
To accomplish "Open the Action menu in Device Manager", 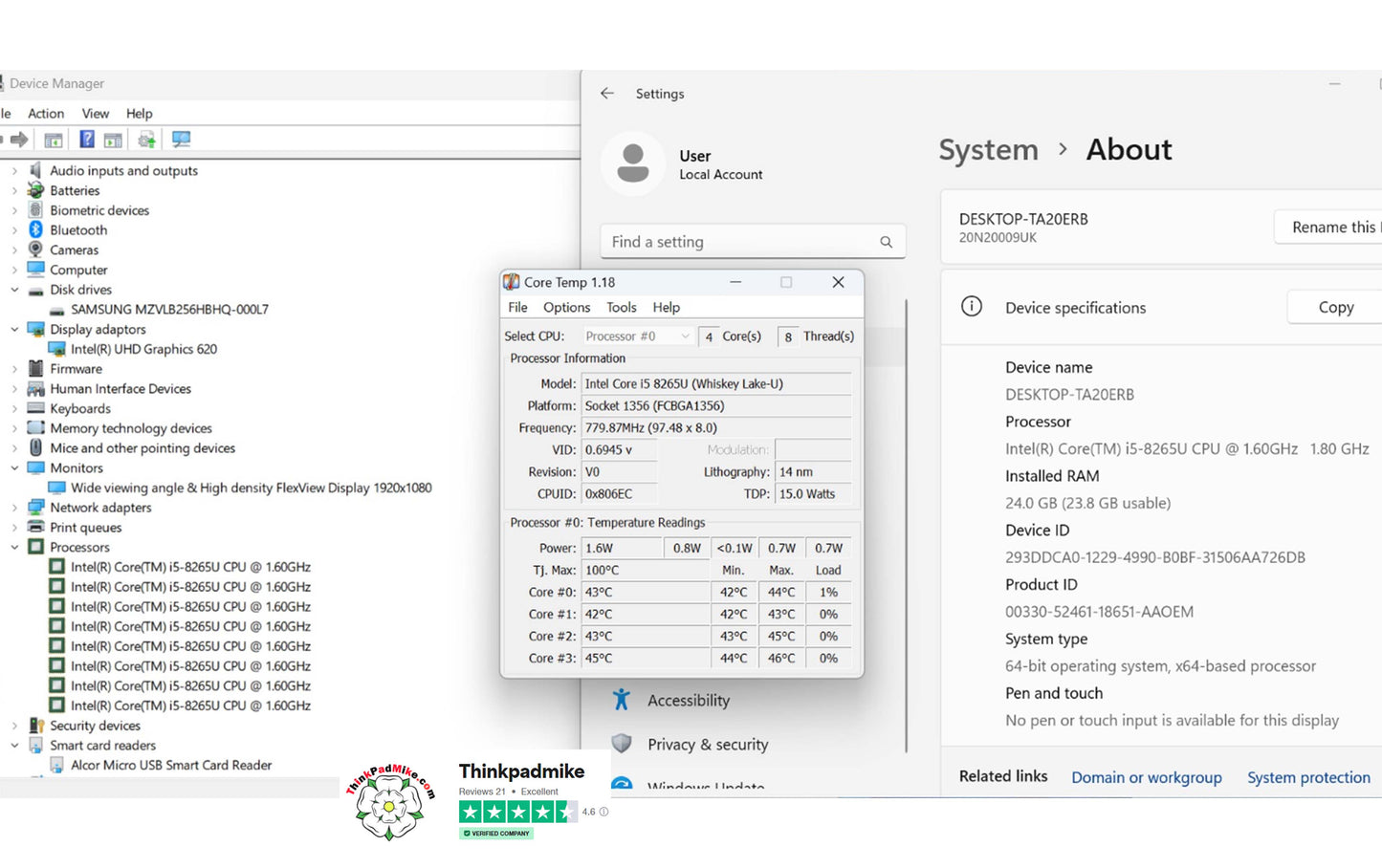I will tap(46, 113).
